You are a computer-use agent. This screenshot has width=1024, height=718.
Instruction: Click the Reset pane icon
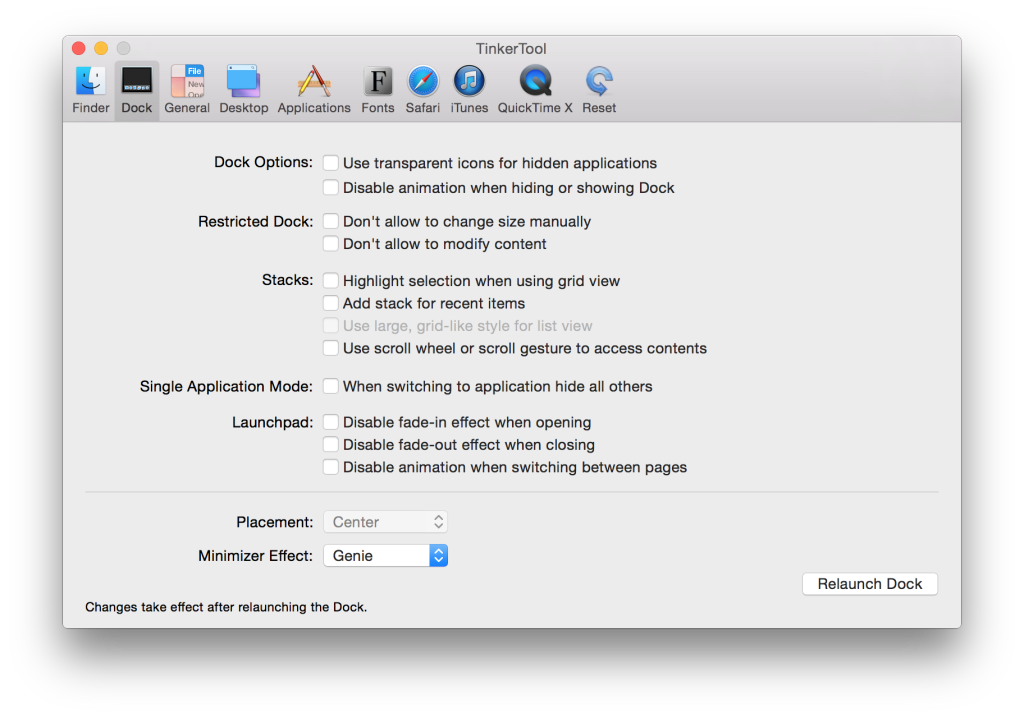[599, 82]
